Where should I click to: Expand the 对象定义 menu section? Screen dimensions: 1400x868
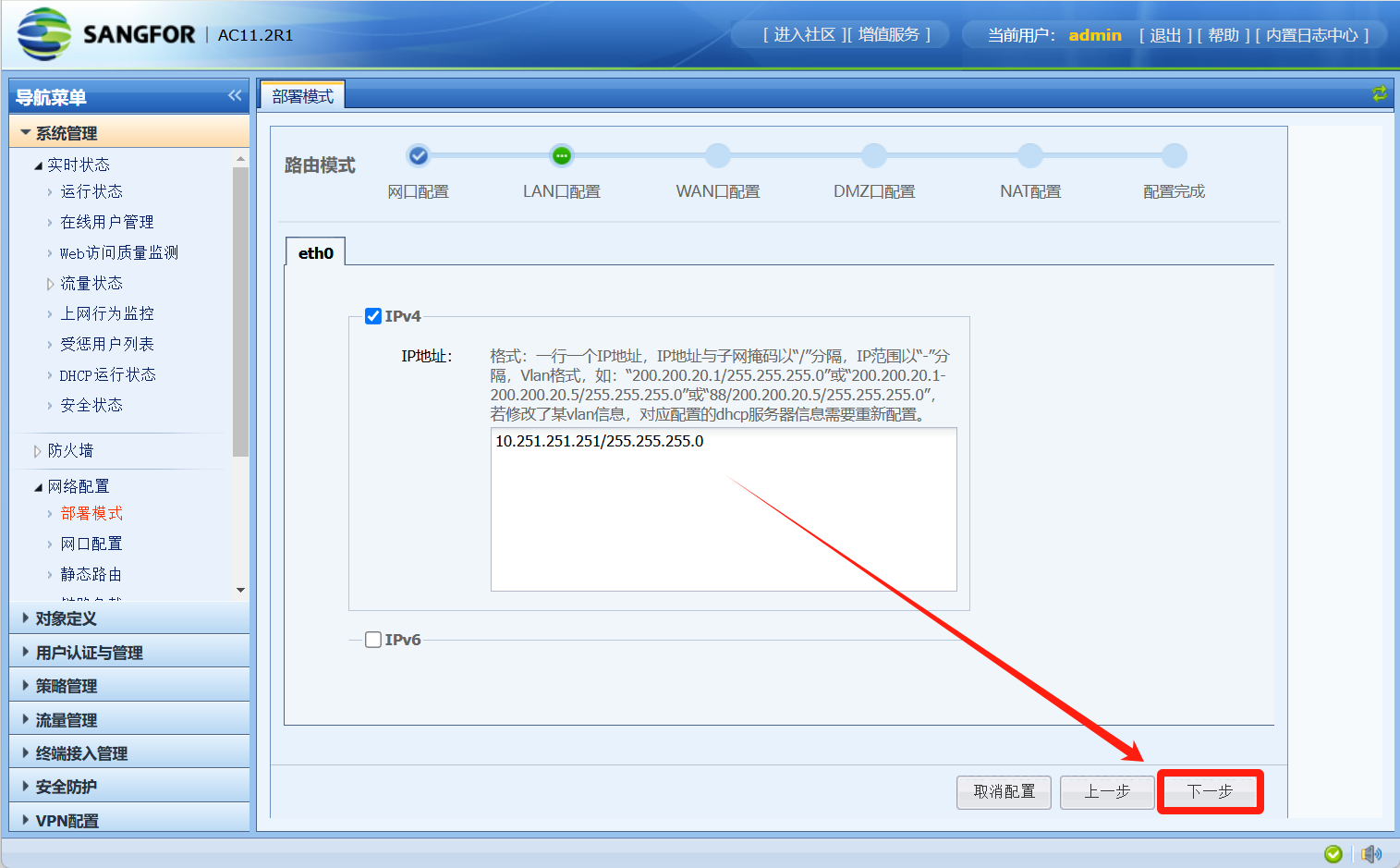66,618
